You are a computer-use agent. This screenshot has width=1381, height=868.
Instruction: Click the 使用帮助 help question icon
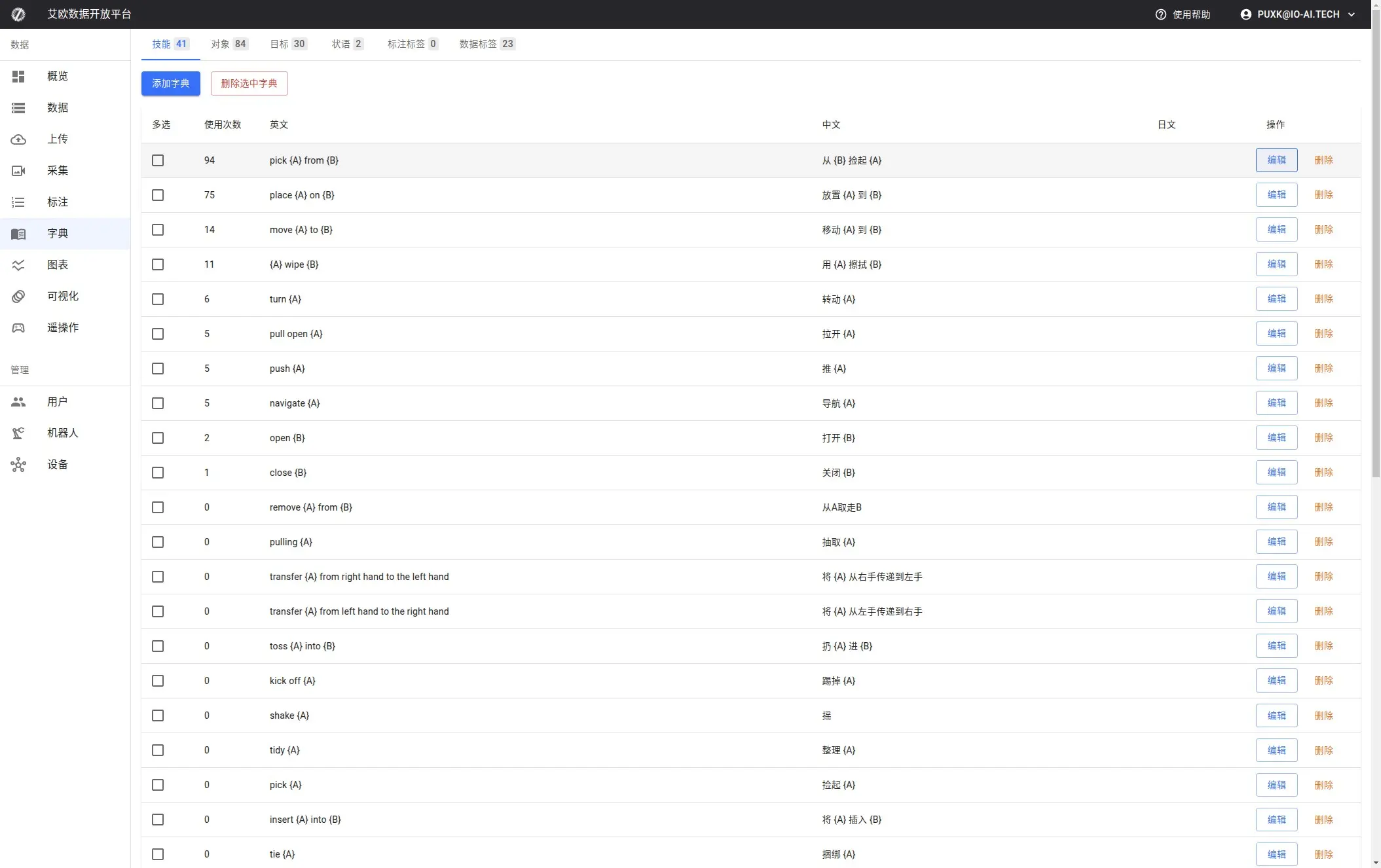point(1160,14)
